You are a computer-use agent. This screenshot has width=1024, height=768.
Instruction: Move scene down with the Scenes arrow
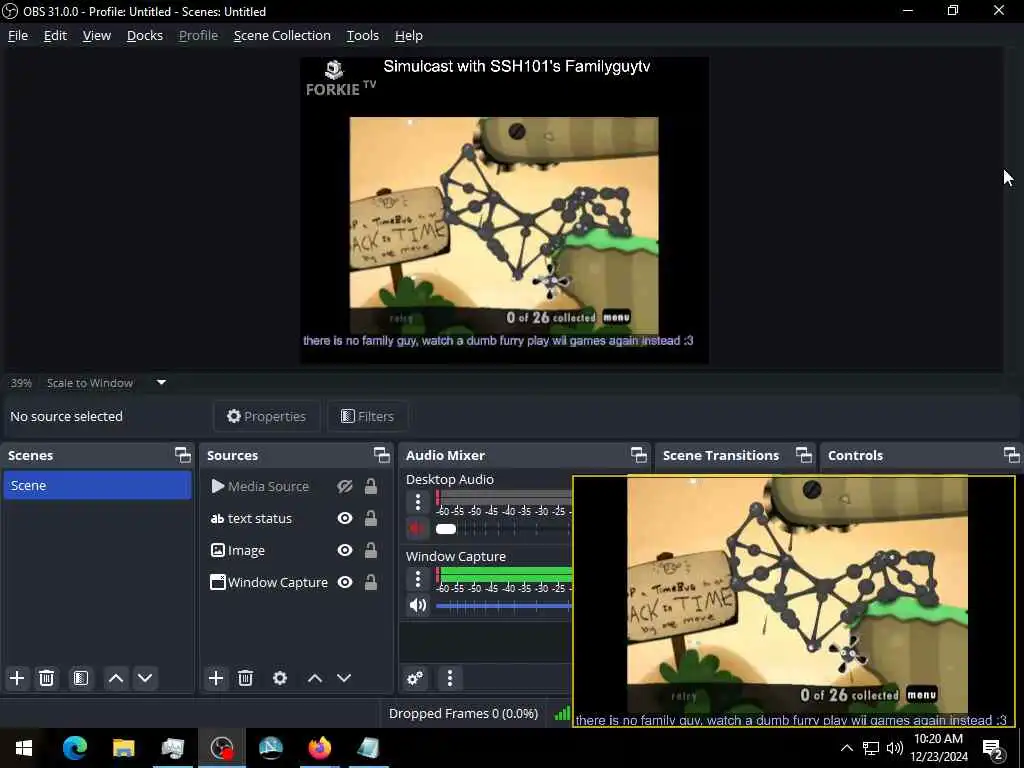tap(145, 678)
